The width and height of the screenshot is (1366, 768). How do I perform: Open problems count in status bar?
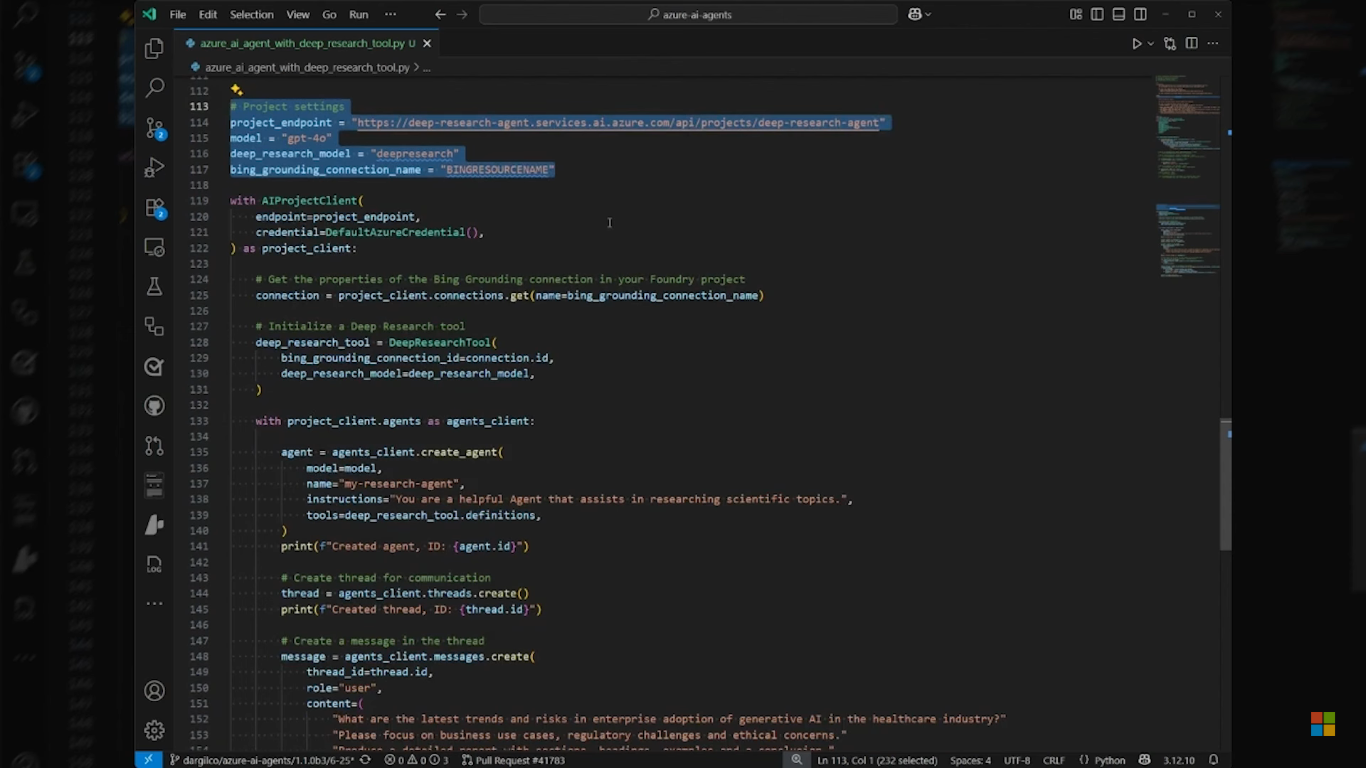pos(417,760)
